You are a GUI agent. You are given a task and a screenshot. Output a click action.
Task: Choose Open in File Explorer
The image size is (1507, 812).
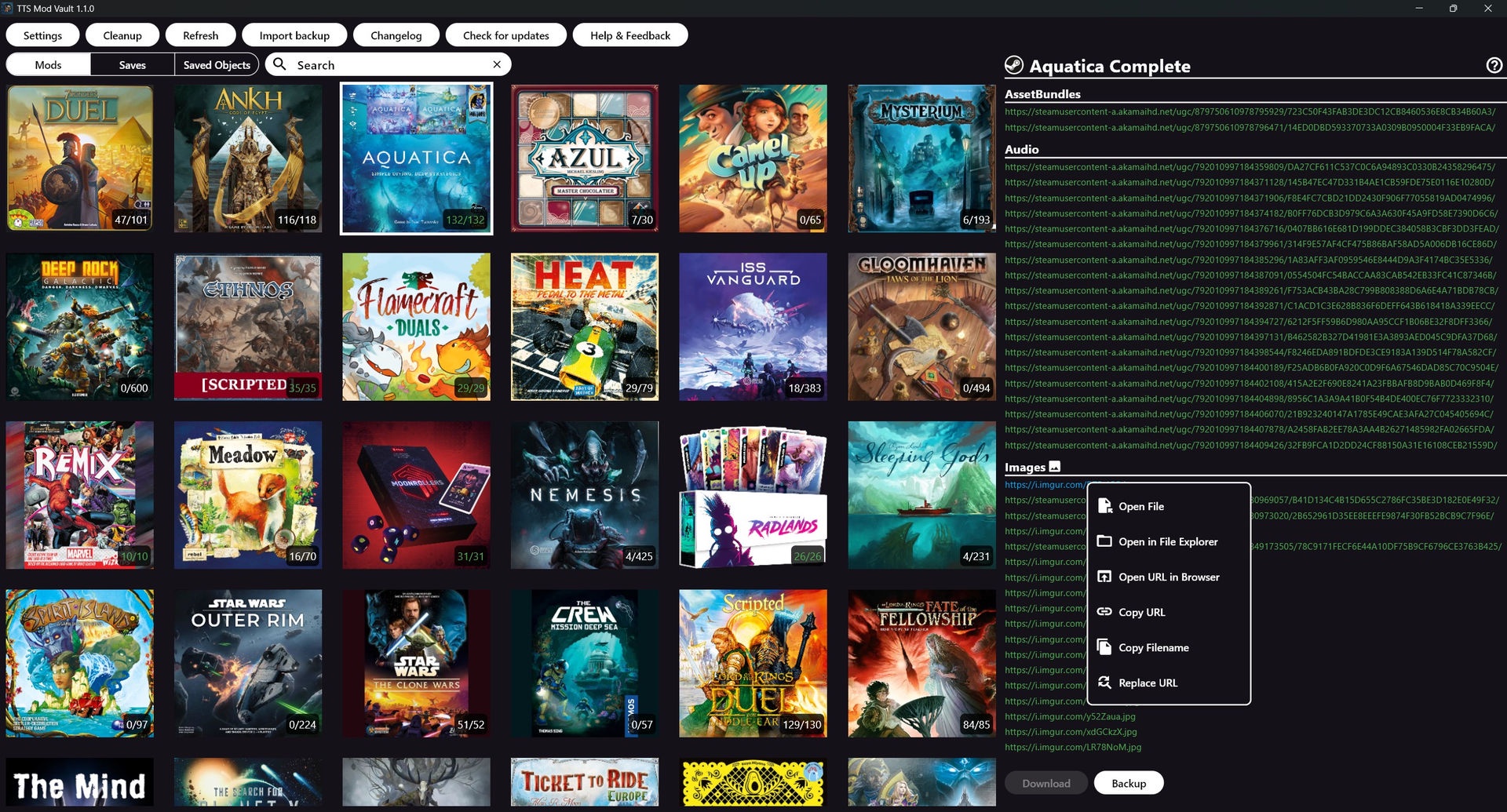(x=1169, y=541)
